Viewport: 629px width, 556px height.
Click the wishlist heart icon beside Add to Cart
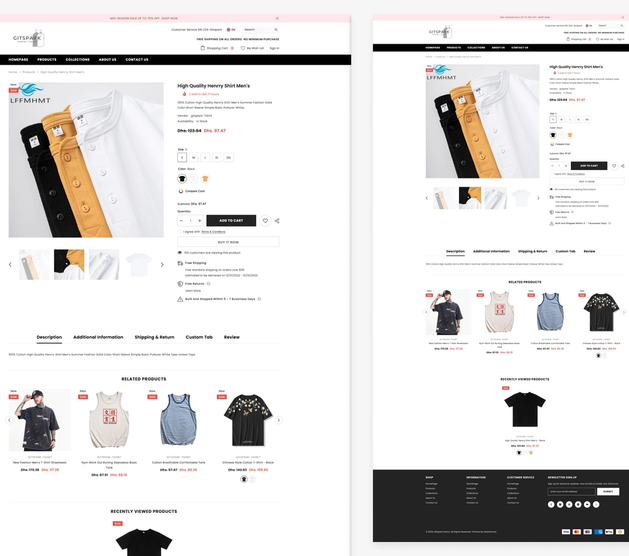(x=265, y=221)
